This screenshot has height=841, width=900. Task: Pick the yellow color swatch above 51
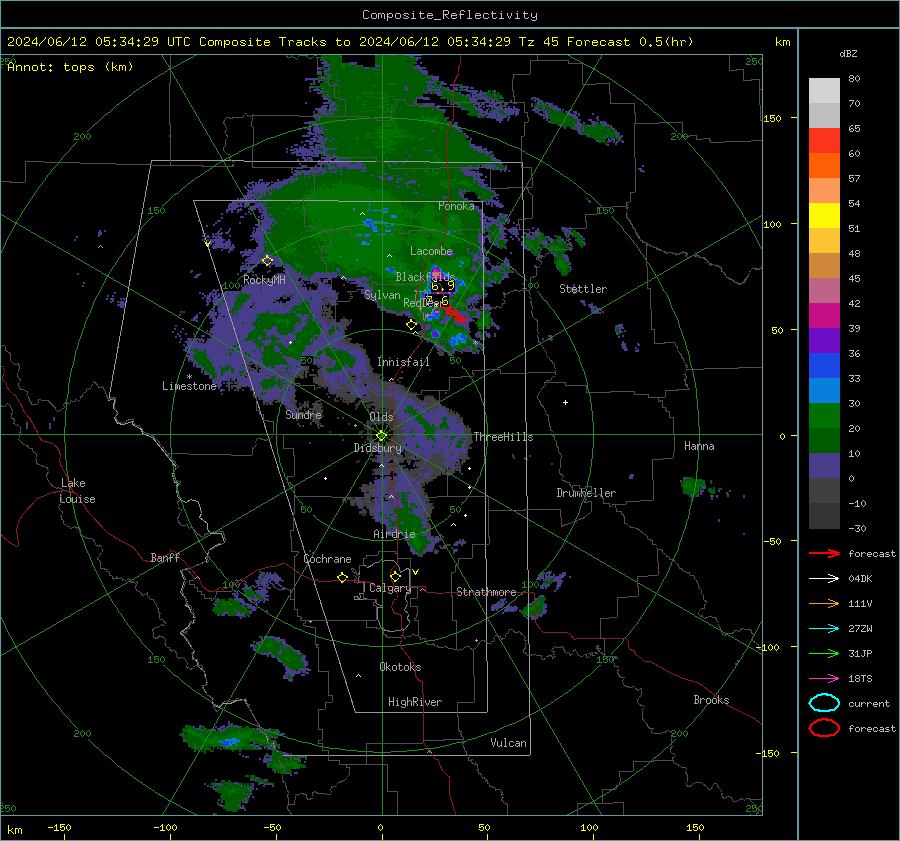(x=824, y=216)
